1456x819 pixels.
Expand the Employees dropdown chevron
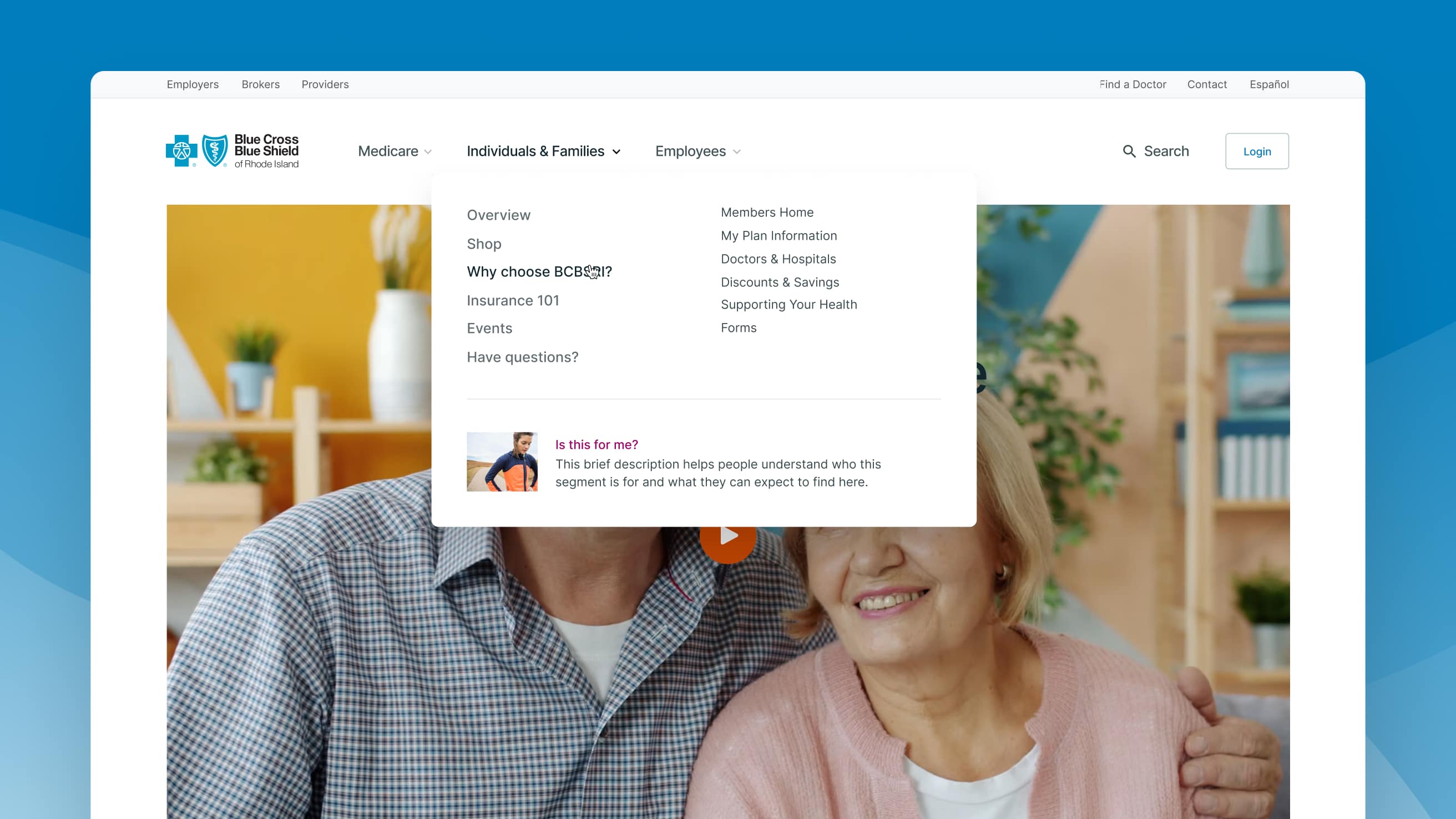point(736,152)
